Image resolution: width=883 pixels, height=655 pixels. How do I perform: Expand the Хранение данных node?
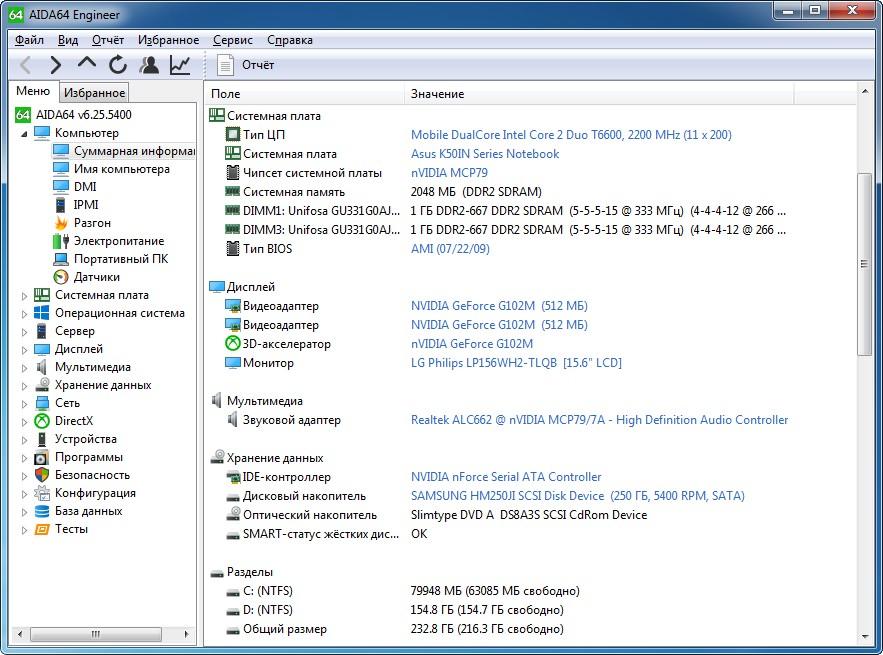(x=24, y=386)
